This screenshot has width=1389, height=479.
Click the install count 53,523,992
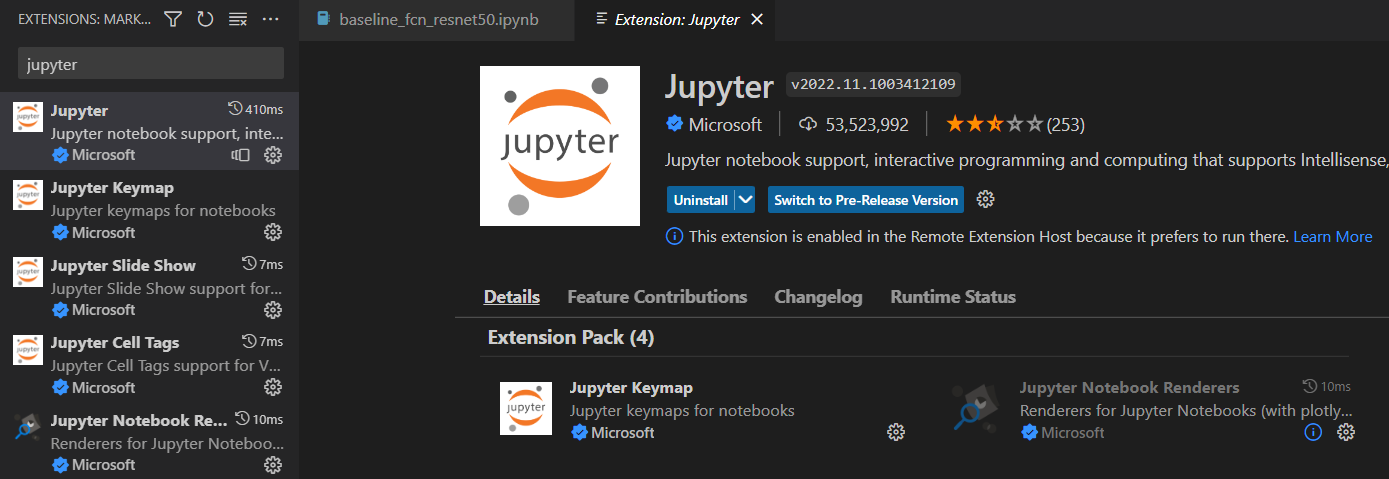[854, 124]
